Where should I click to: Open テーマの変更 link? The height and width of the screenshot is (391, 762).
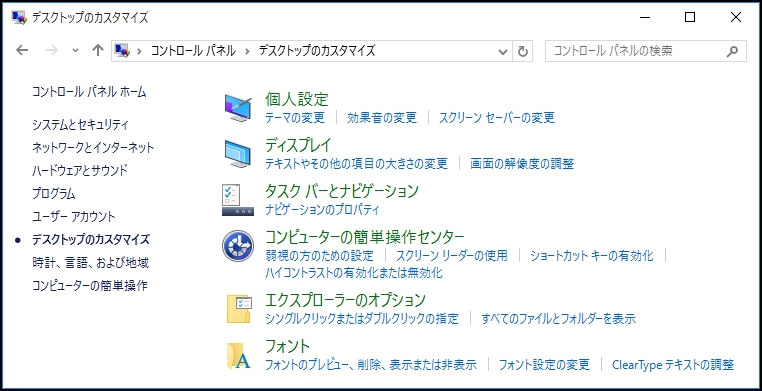[294, 118]
